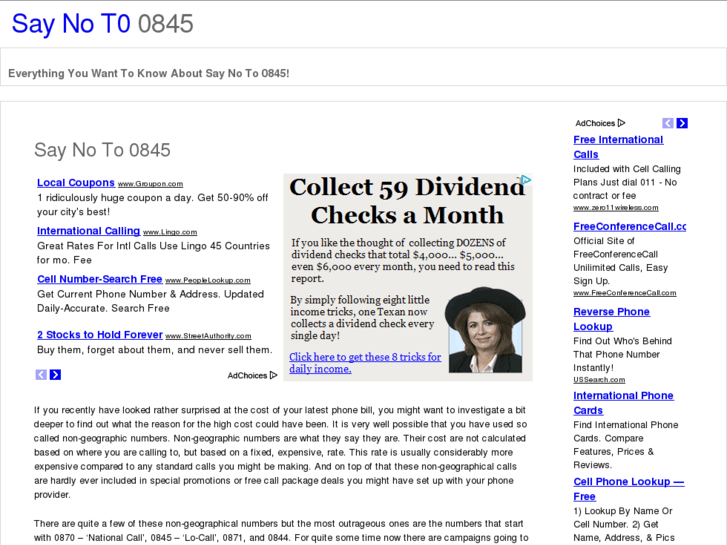Open the Free International Calls sidebar link
The image size is (727, 545).
(618, 147)
